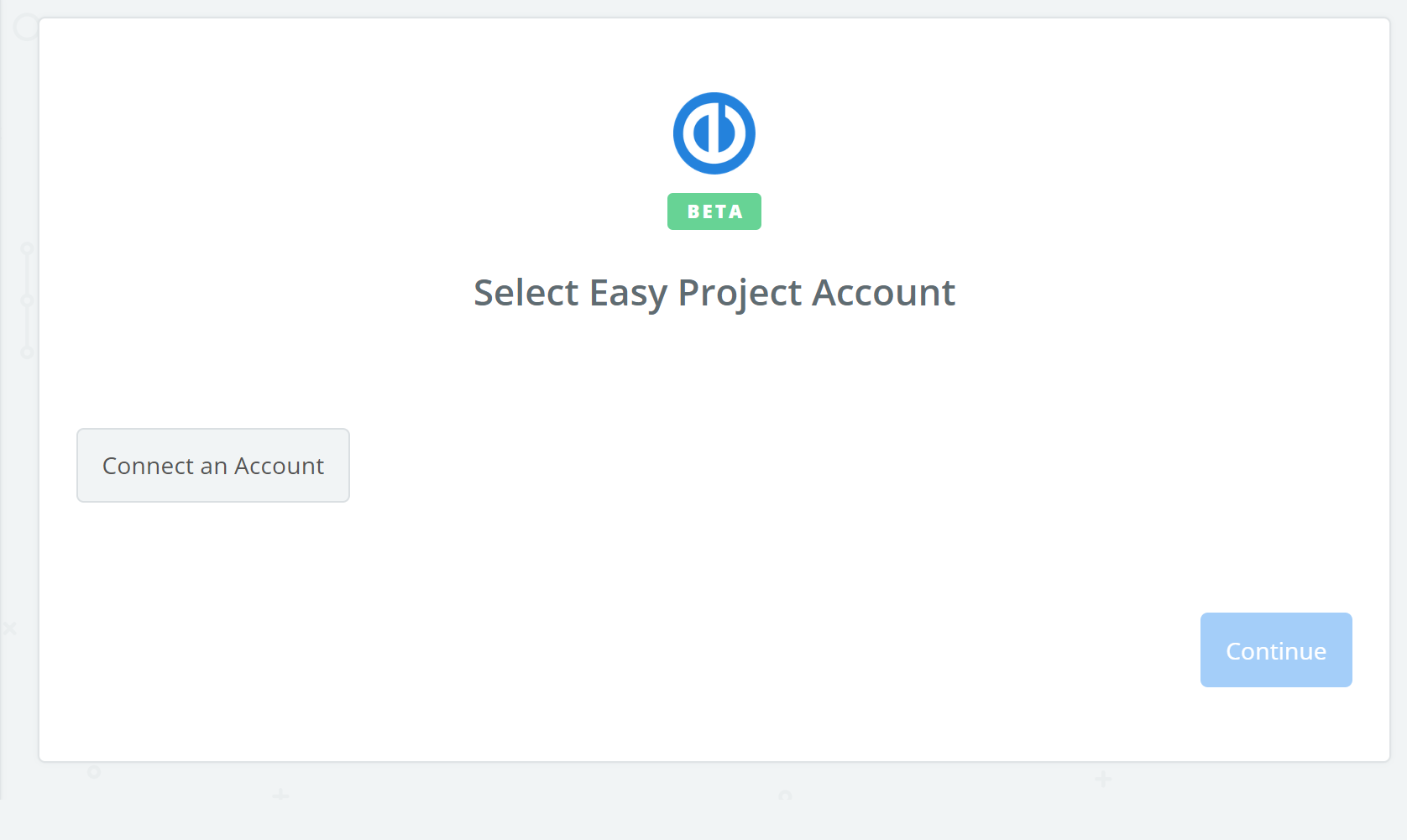Click the middle faint node on left timeline
The height and width of the screenshot is (840, 1407).
27,300
